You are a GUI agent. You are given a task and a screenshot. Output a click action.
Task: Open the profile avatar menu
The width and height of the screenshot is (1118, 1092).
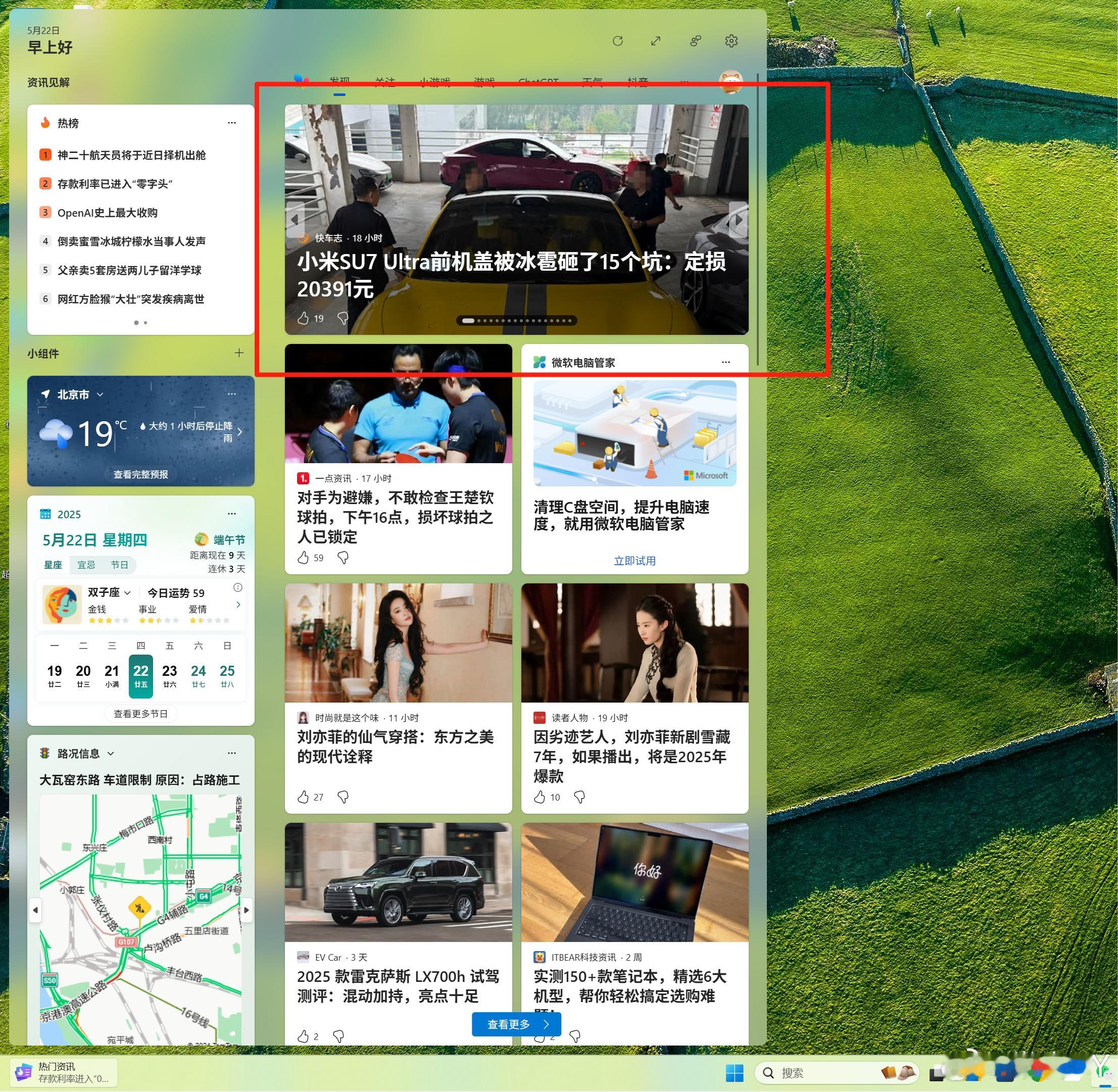click(731, 82)
